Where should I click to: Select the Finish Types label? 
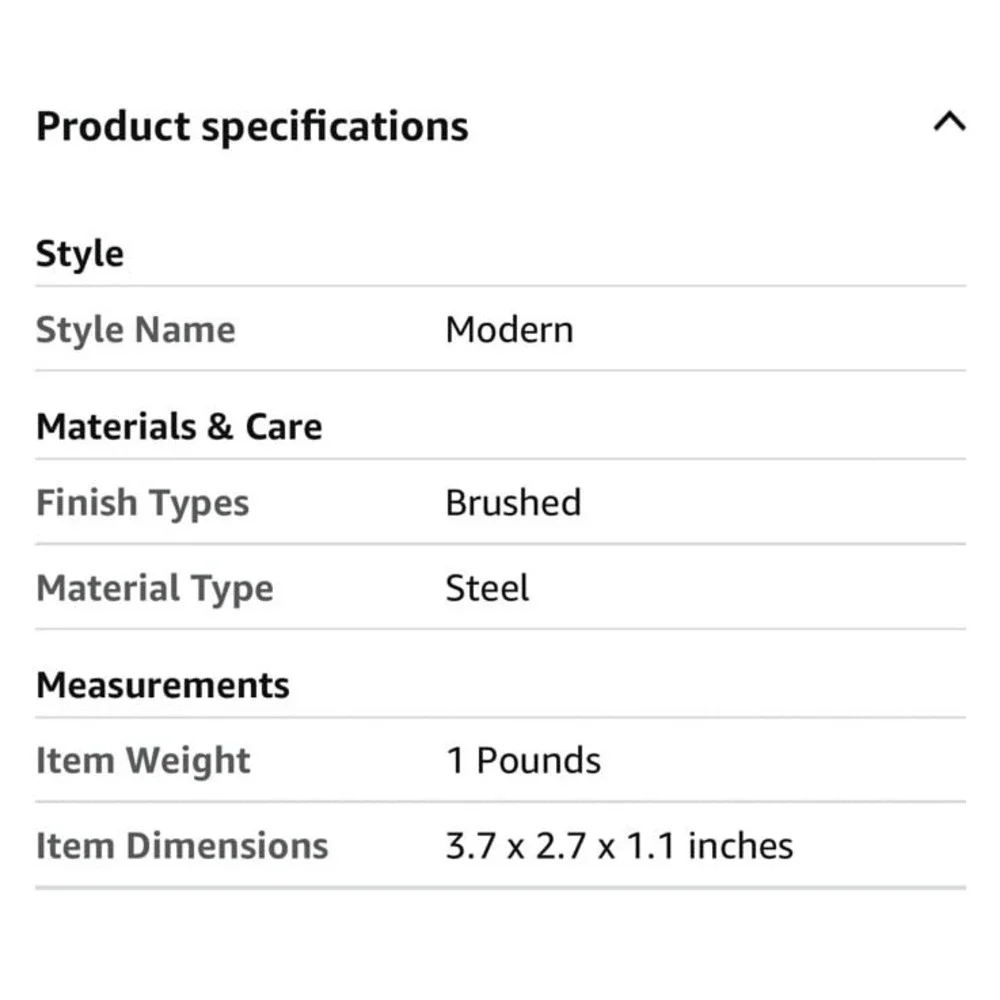(x=143, y=503)
